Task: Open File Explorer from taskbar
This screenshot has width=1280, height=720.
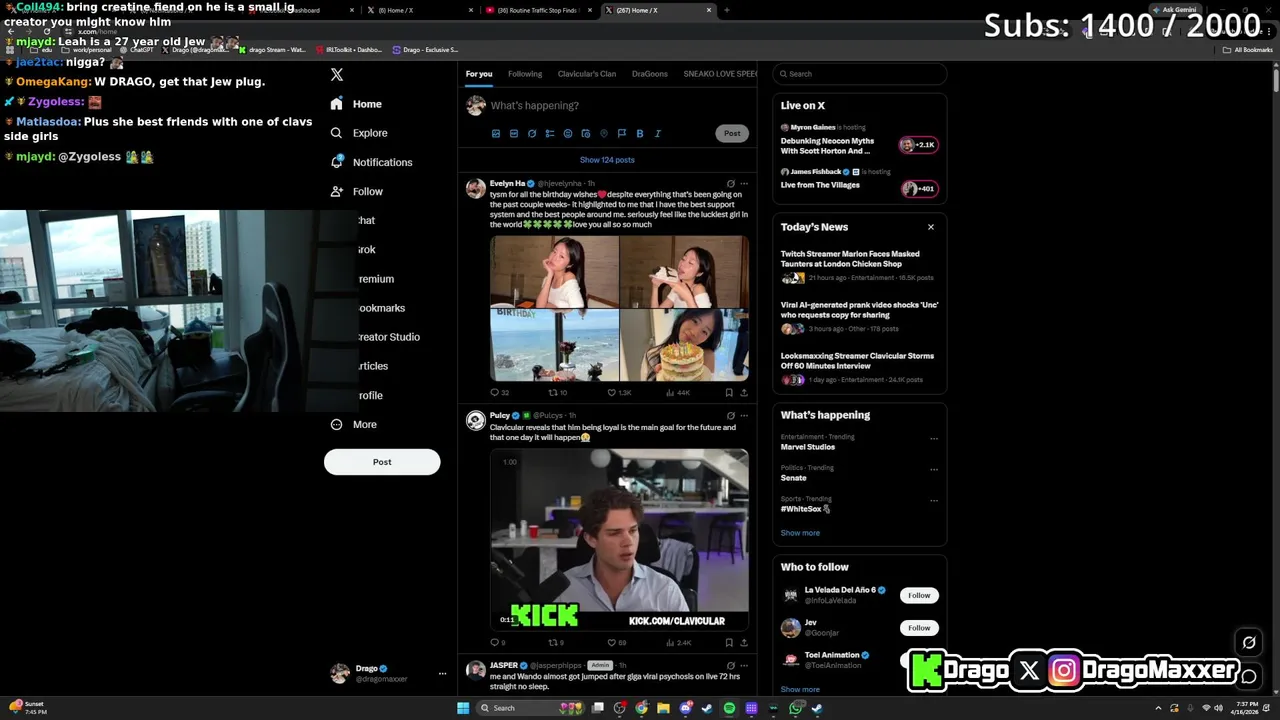Action: pyautogui.click(x=663, y=708)
